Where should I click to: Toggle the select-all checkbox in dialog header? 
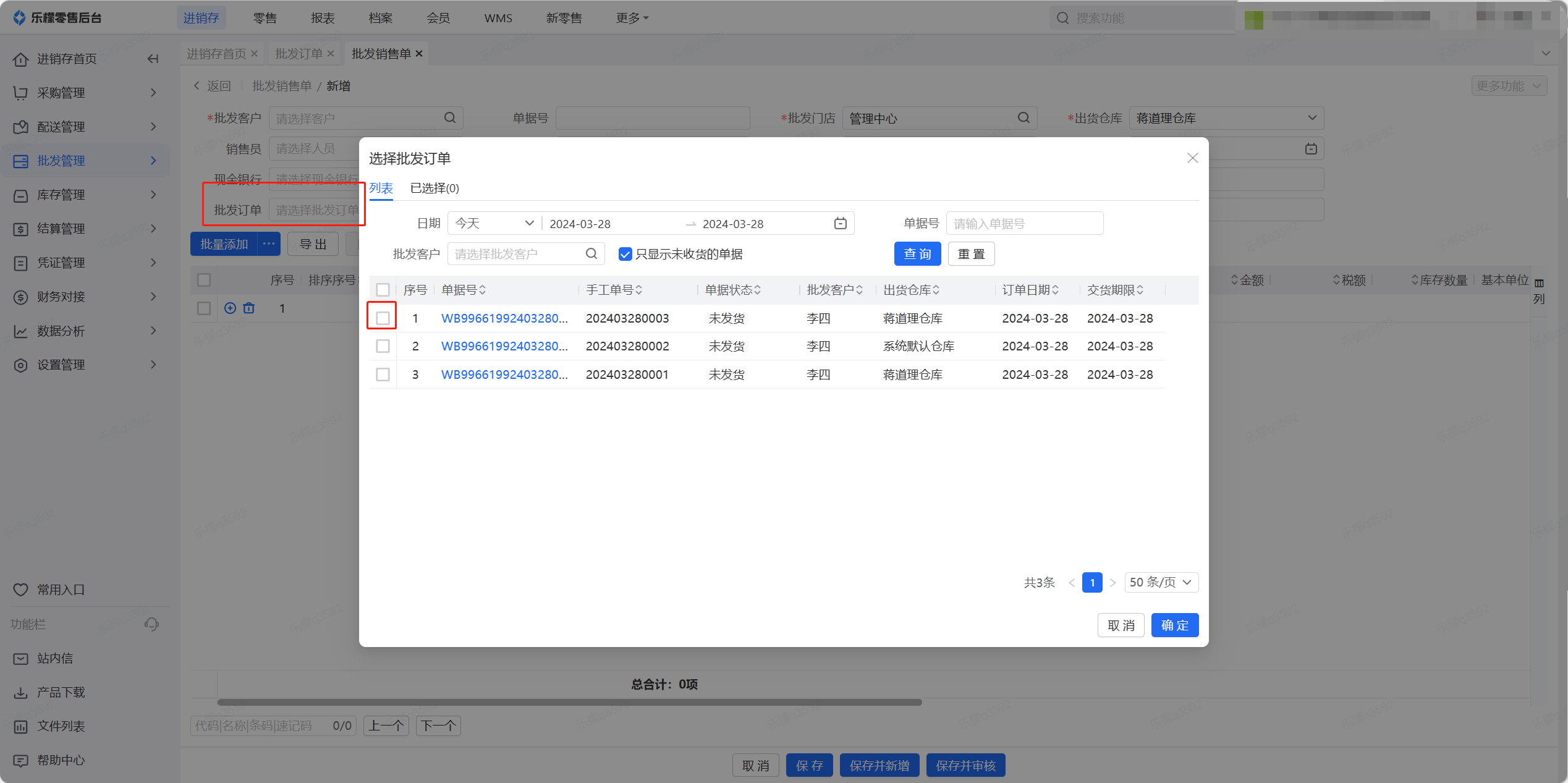pos(383,290)
